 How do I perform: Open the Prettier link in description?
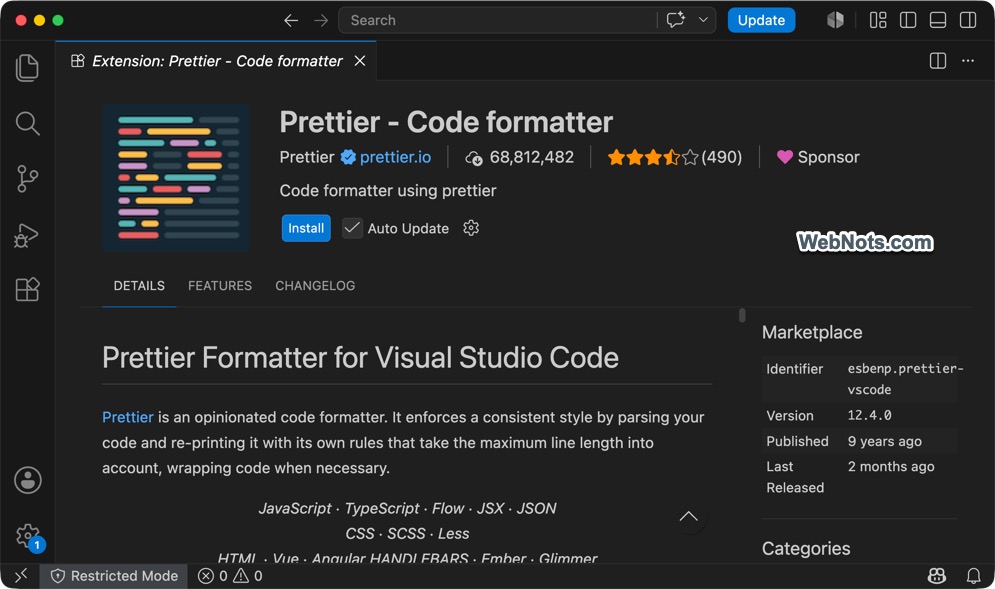[128, 417]
